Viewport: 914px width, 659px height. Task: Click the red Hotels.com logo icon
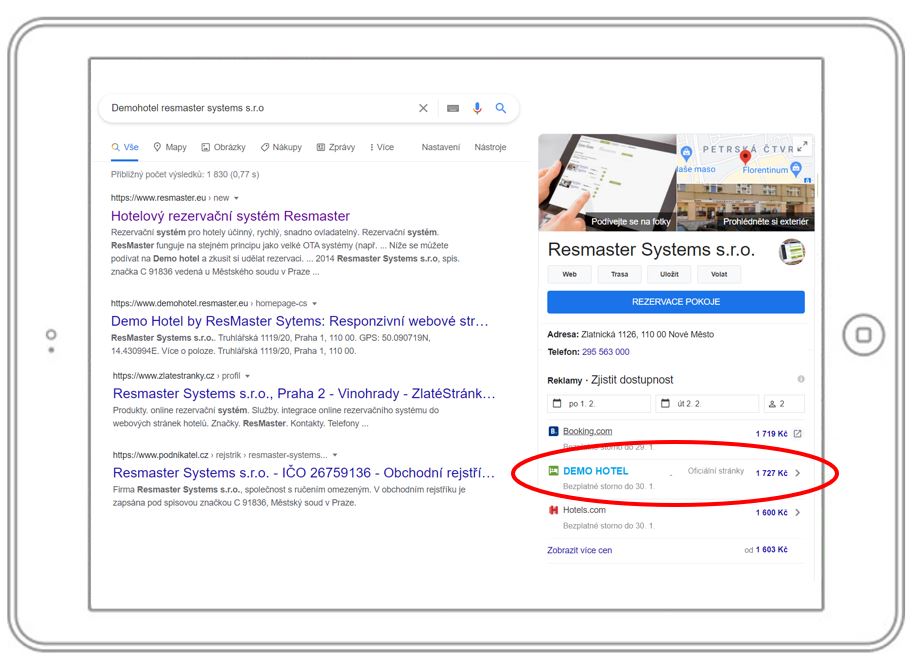tap(553, 510)
